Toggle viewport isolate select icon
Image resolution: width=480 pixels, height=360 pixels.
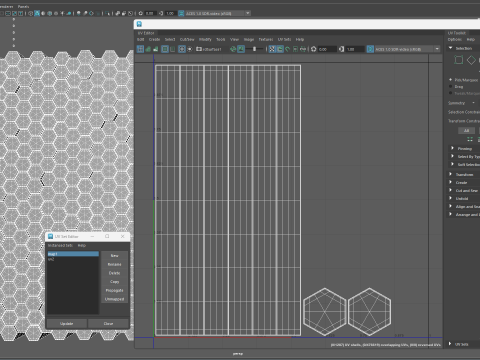click(x=107, y=13)
